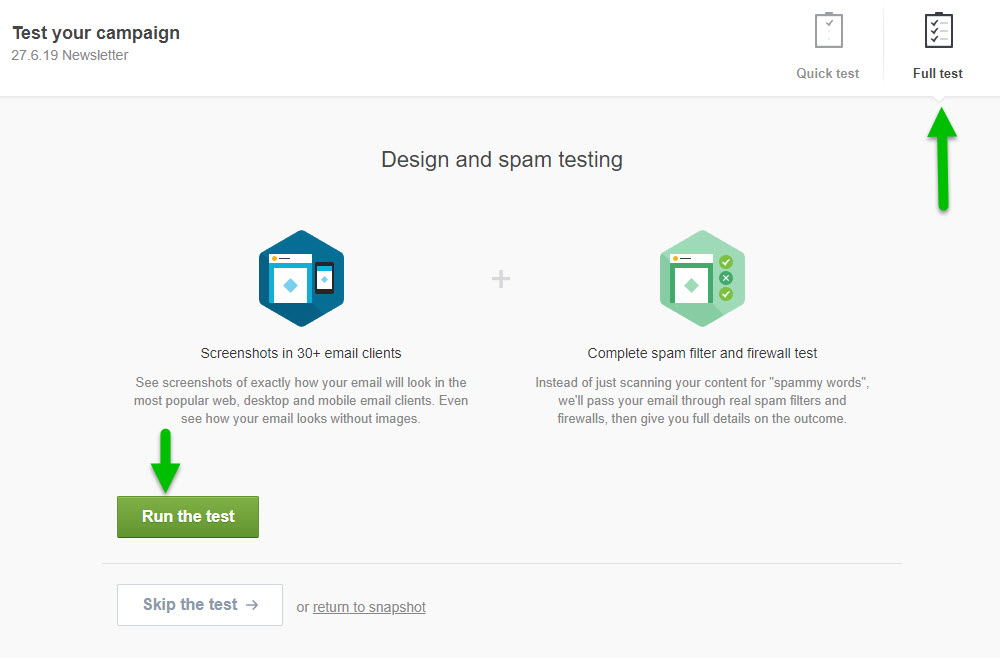Viewport: 1000px width, 658px height.
Task: Click the blue email-clients hexagon illustration
Action: [301, 278]
